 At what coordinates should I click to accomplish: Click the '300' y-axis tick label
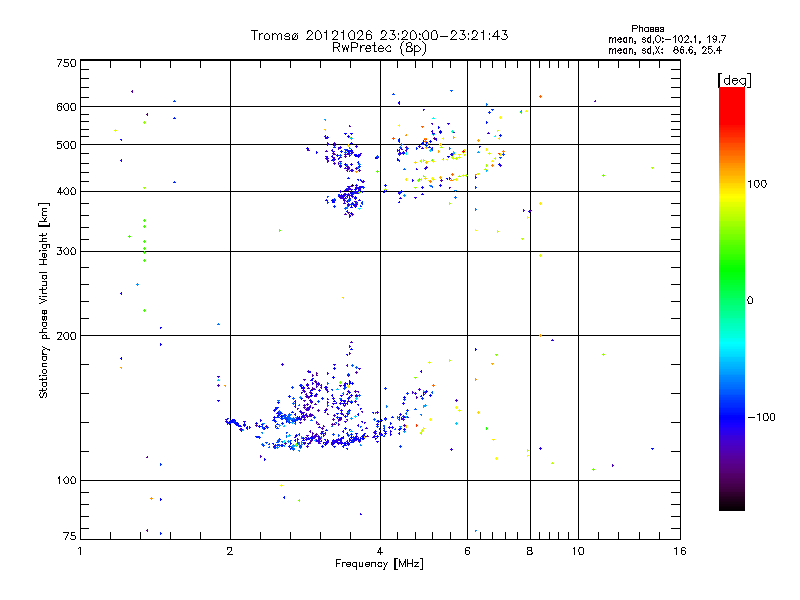pos(66,251)
